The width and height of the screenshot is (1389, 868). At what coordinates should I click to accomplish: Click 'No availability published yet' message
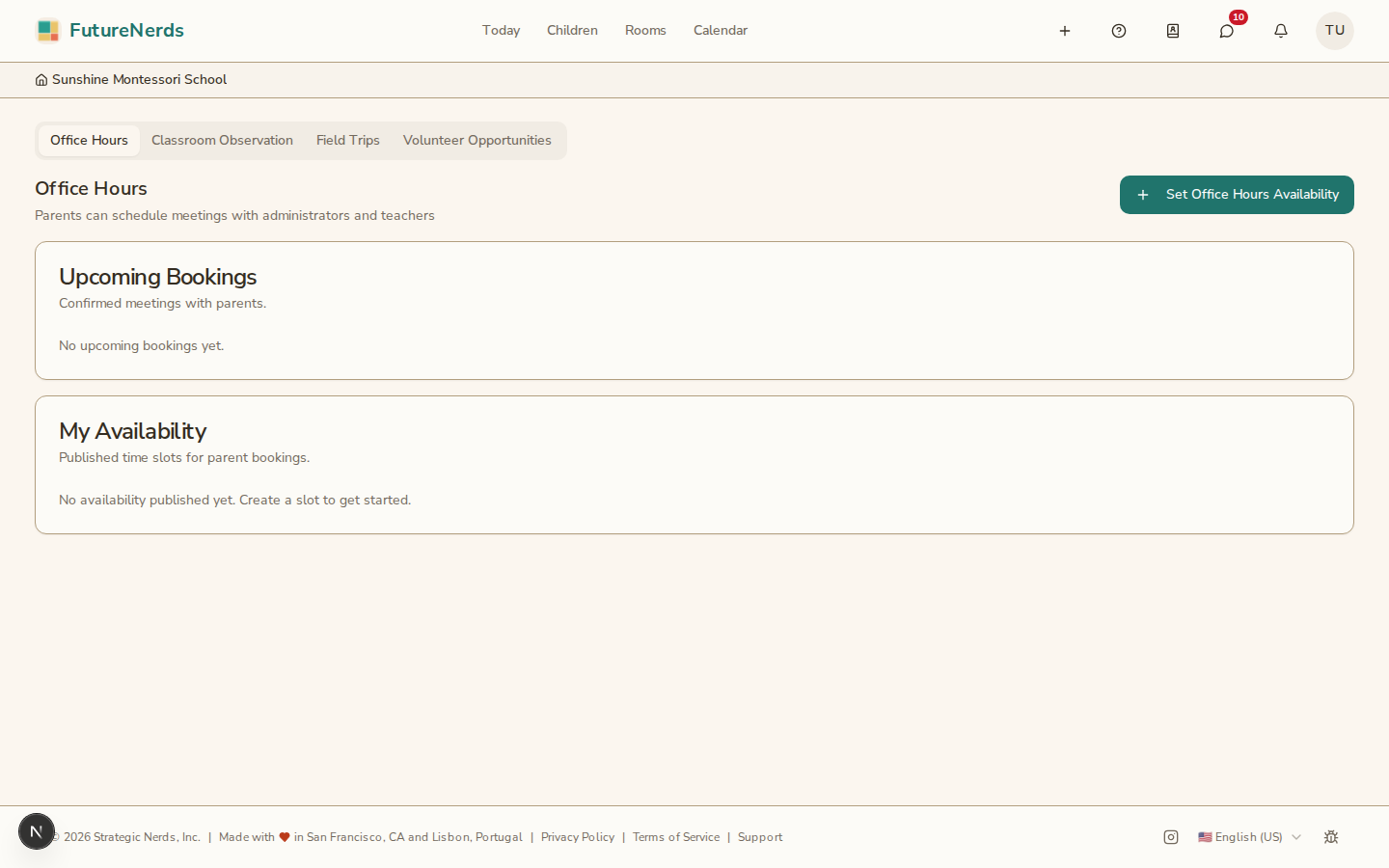point(235,501)
